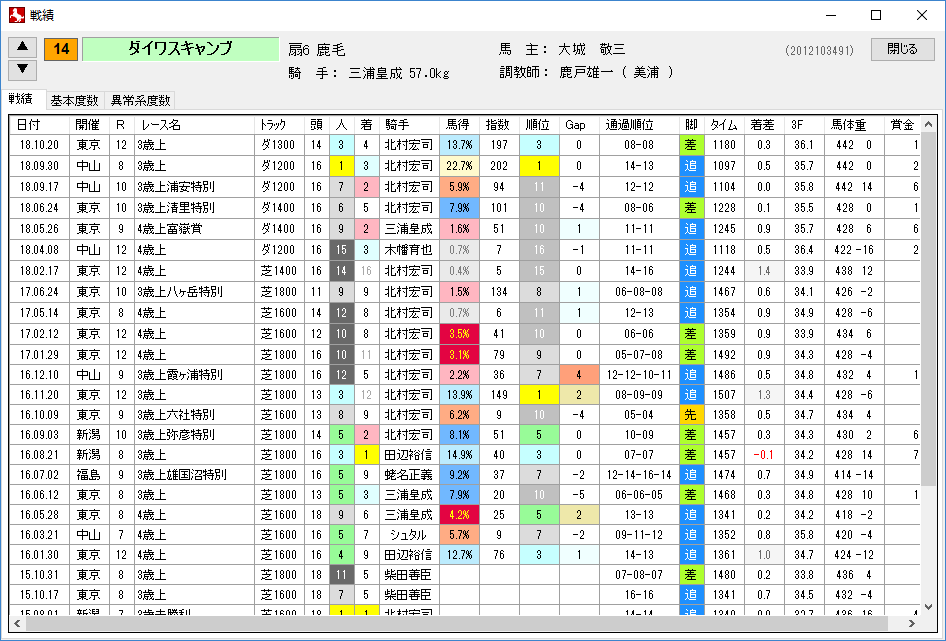Select race name 3歳上六社特別
The image size is (946, 641).
tap(176, 415)
